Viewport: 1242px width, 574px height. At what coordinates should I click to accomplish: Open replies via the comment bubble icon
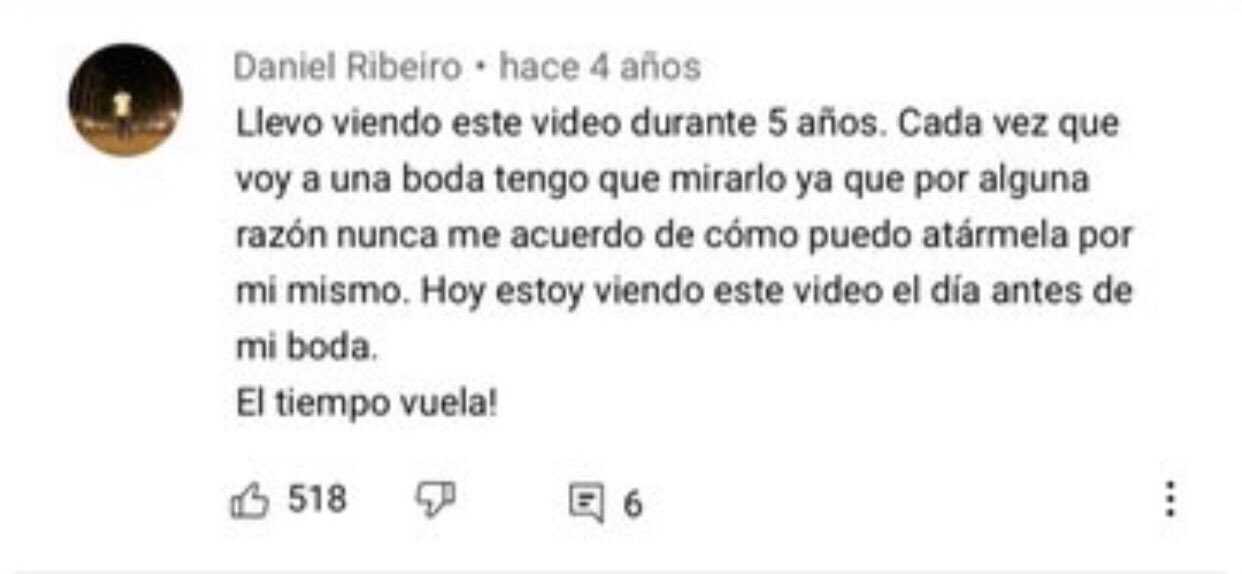(587, 503)
